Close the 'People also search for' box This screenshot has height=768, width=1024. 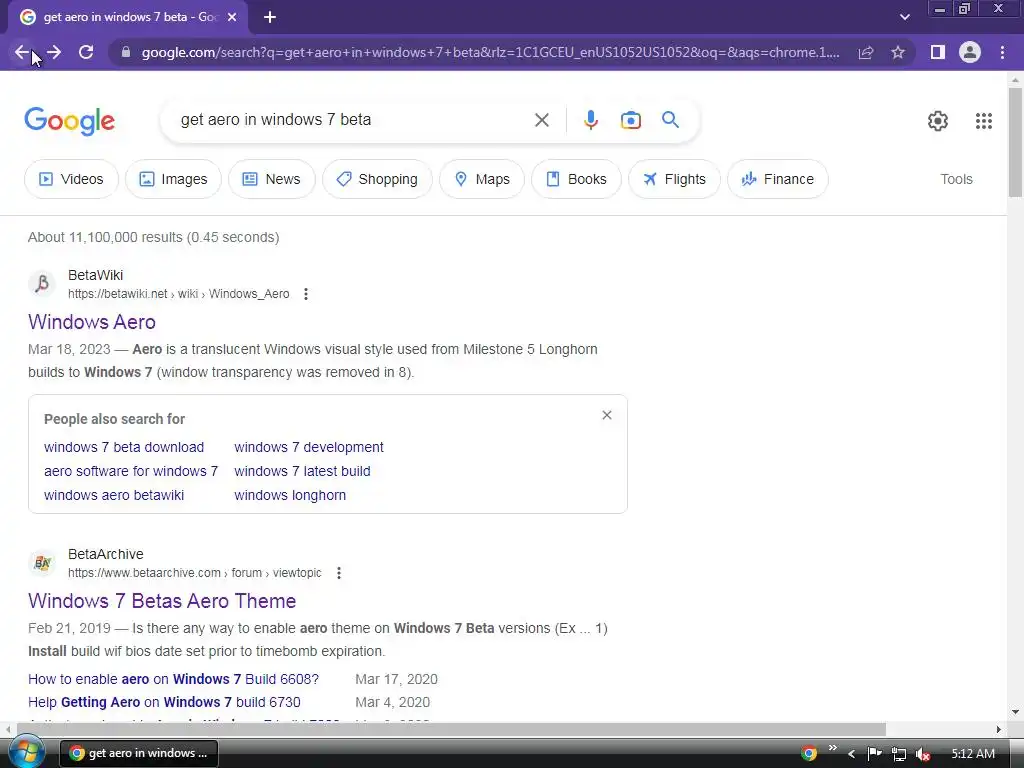point(607,415)
